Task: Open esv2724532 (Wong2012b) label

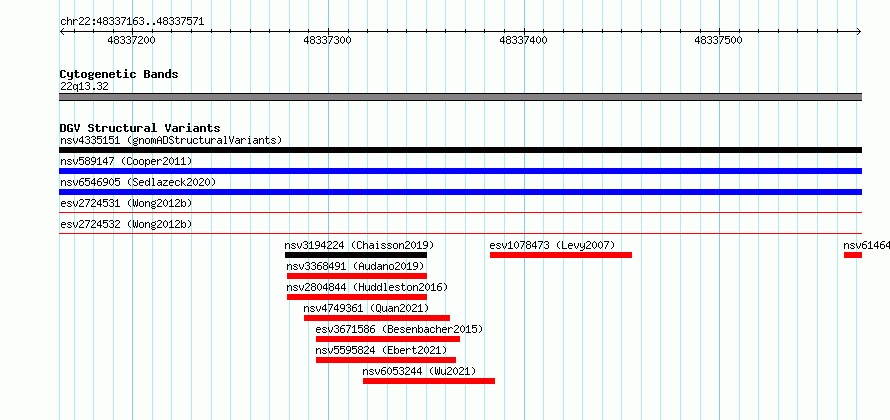Action: point(126,224)
